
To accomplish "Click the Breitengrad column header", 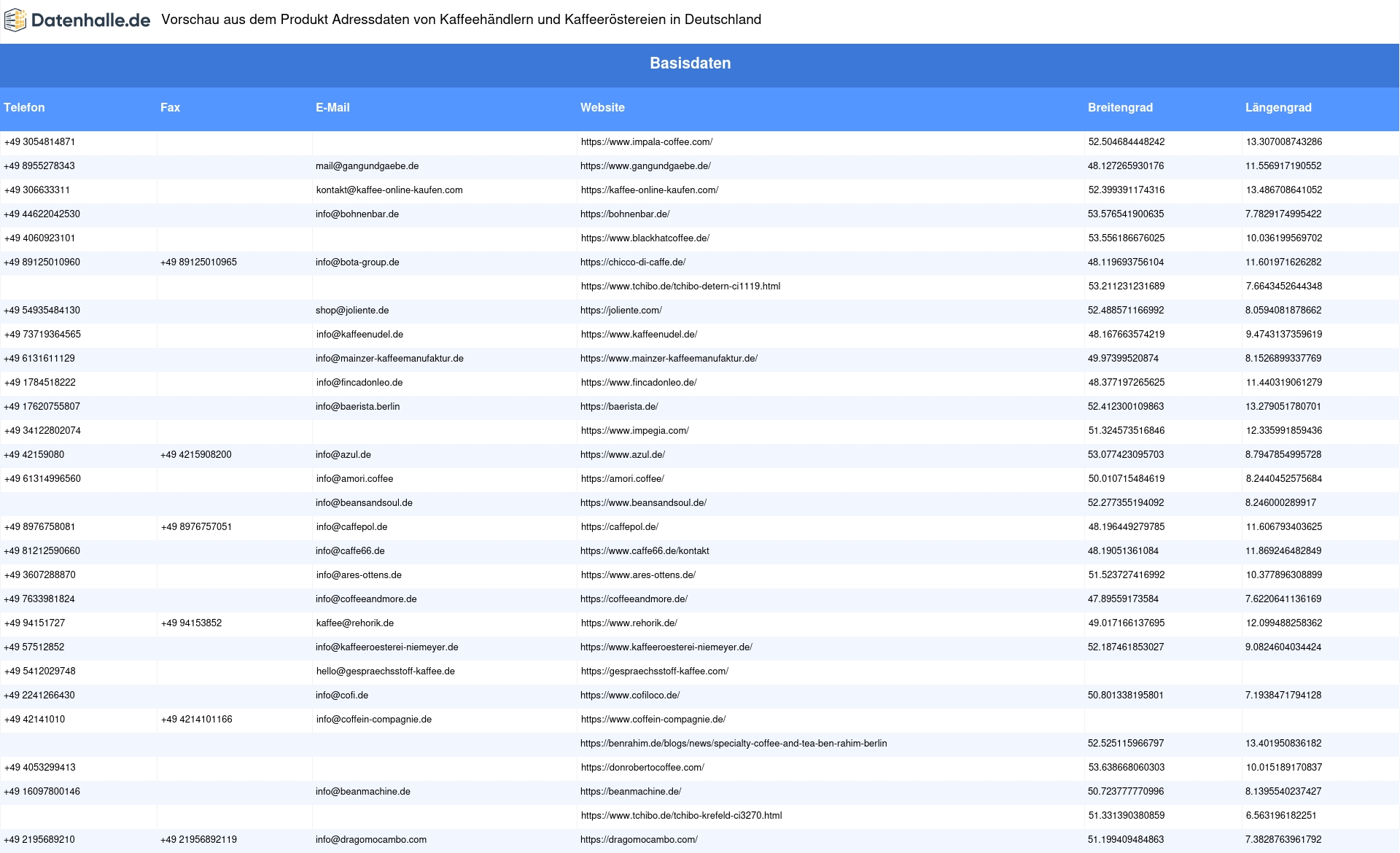I will (1120, 107).
